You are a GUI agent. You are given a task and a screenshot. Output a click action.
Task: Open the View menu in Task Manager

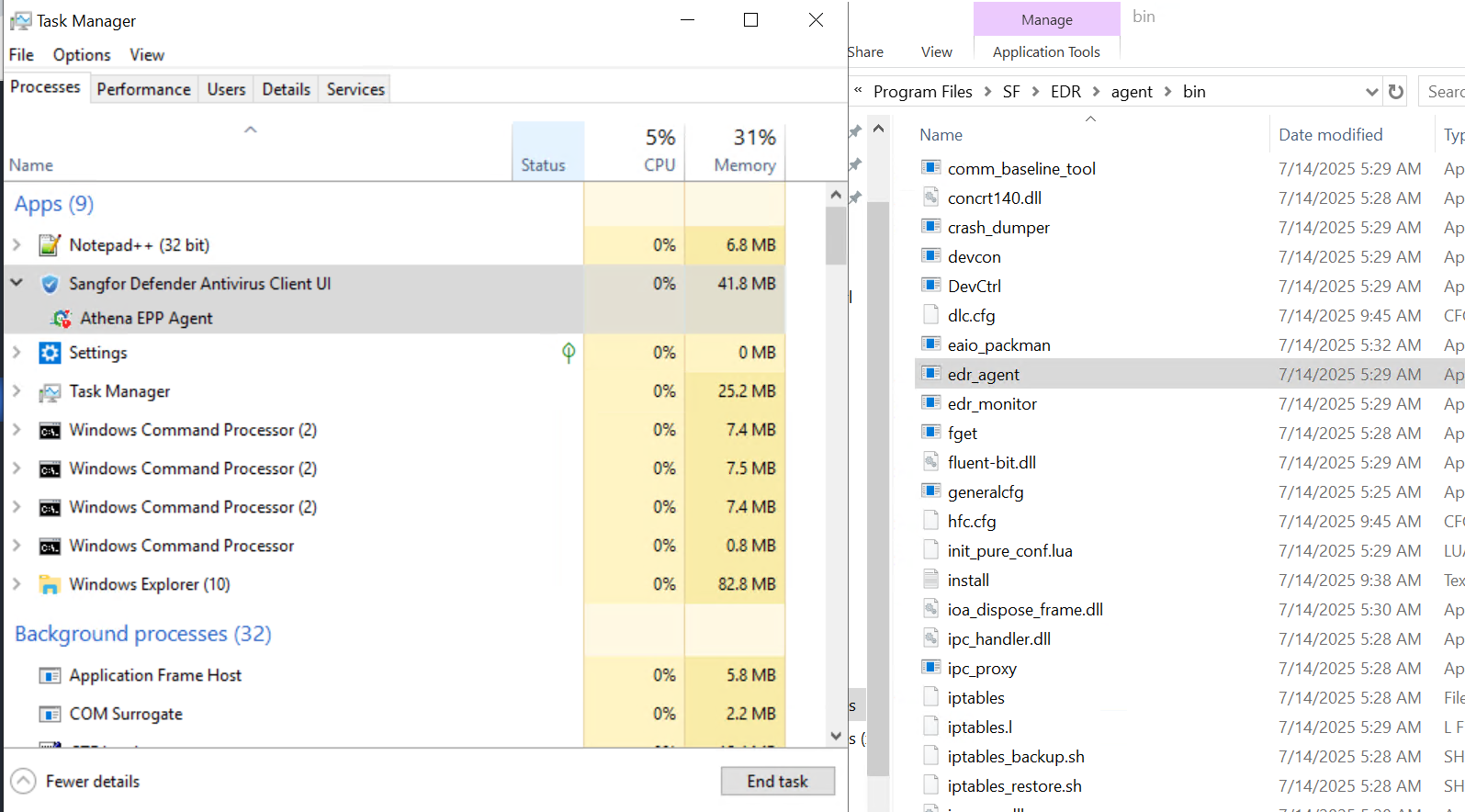[x=147, y=55]
